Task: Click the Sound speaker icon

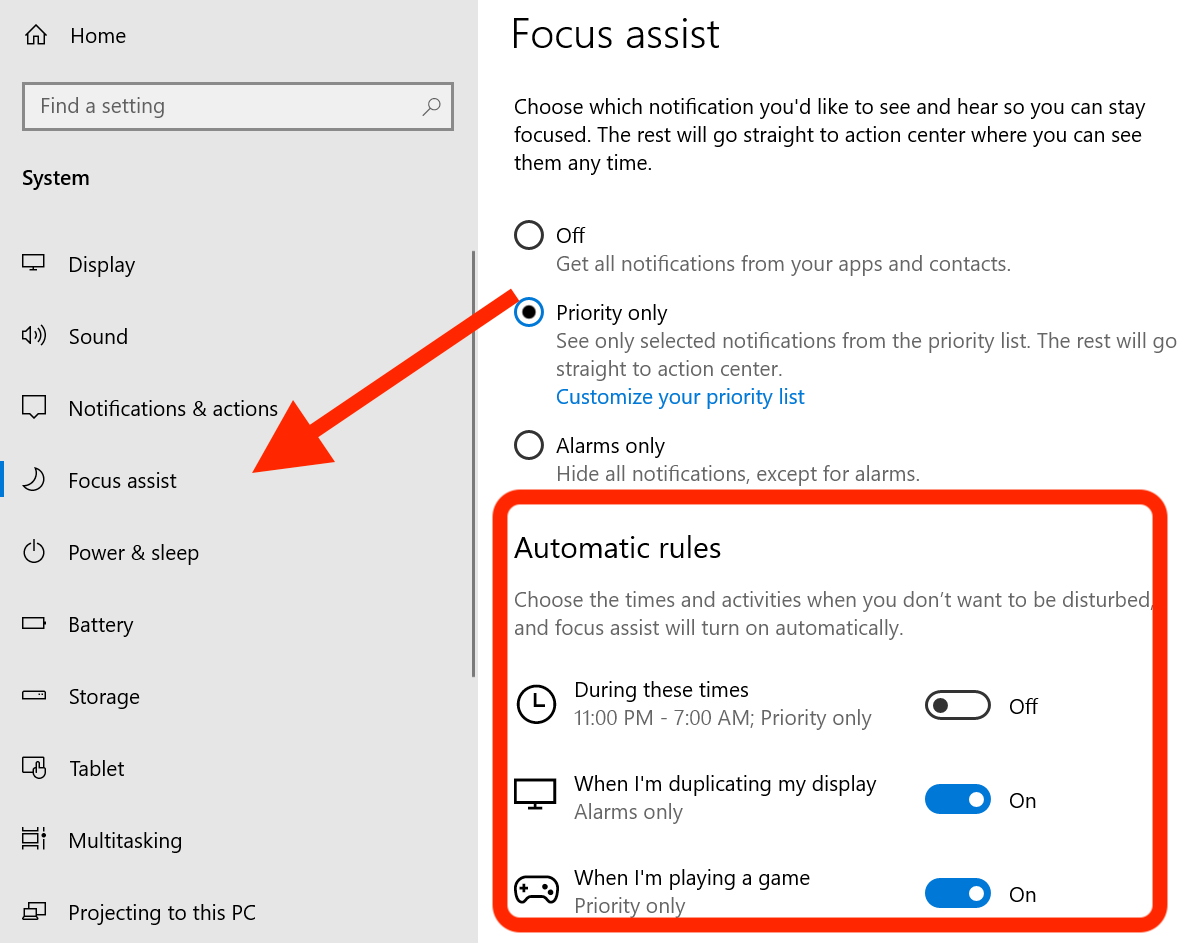Action: 34,335
